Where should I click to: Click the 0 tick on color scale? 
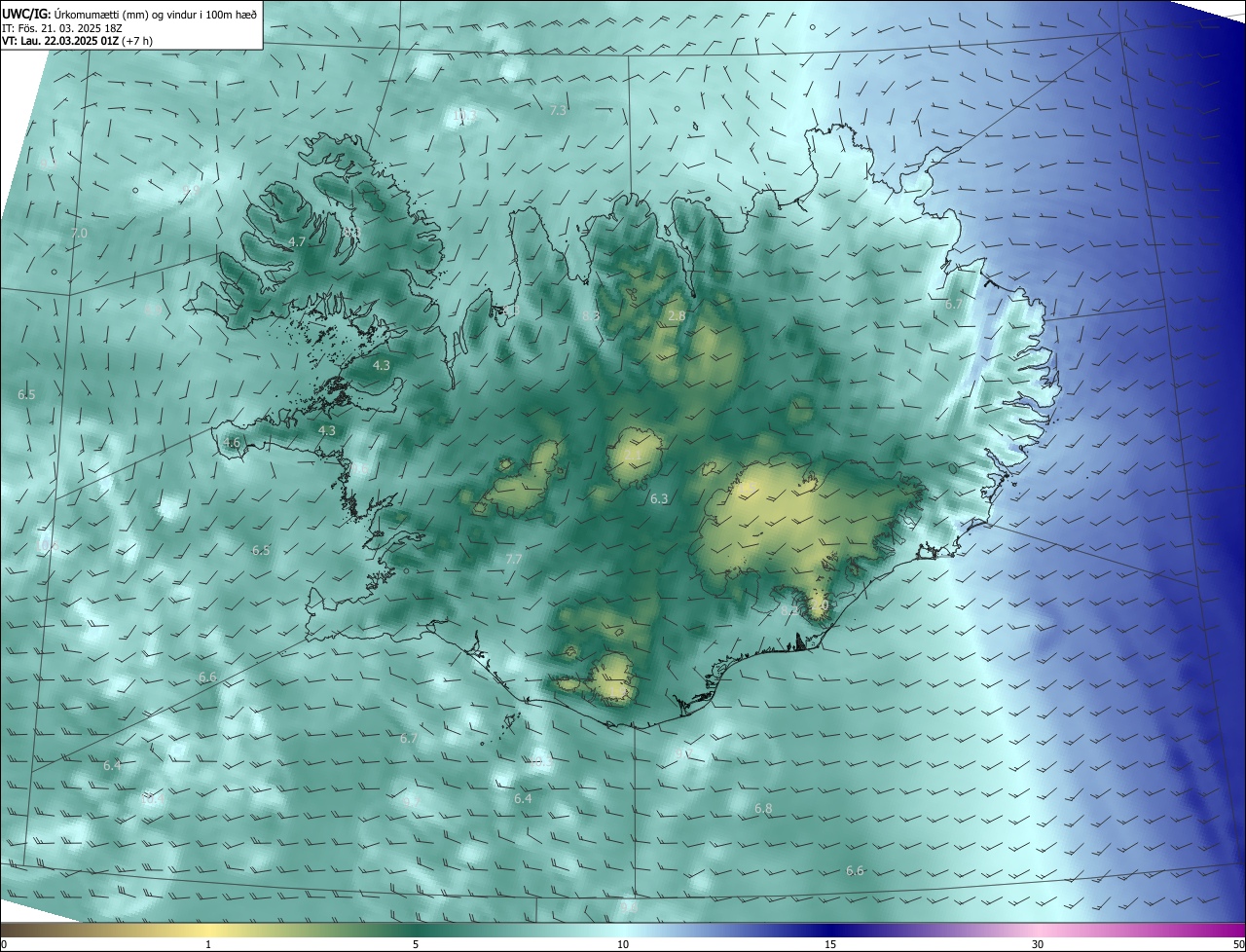[3, 945]
